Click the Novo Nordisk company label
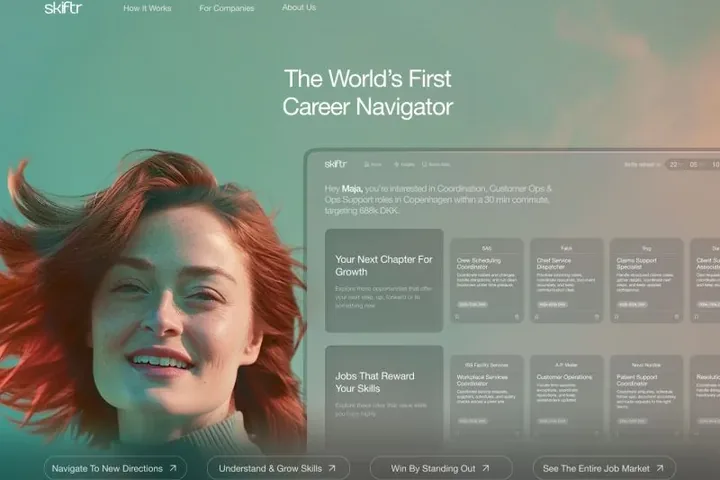The height and width of the screenshot is (480, 720). (x=646, y=365)
